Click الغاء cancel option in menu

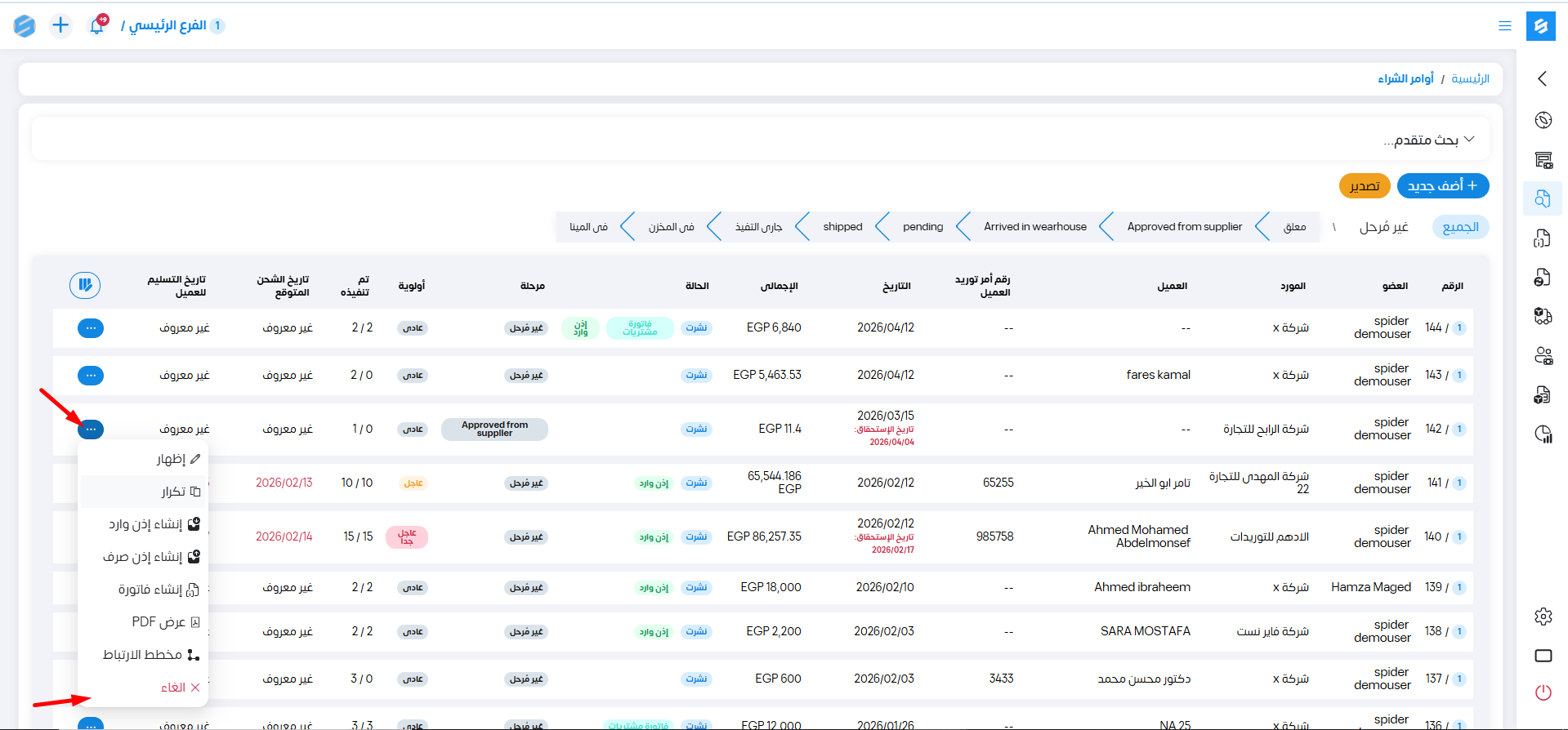click(173, 688)
